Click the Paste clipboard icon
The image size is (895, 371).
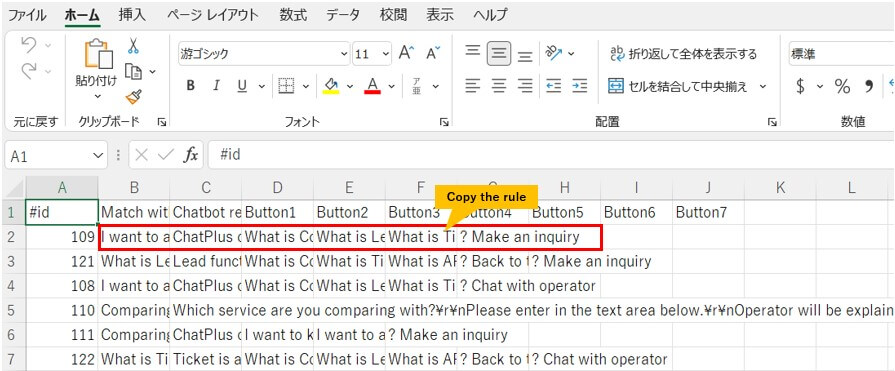[98, 54]
